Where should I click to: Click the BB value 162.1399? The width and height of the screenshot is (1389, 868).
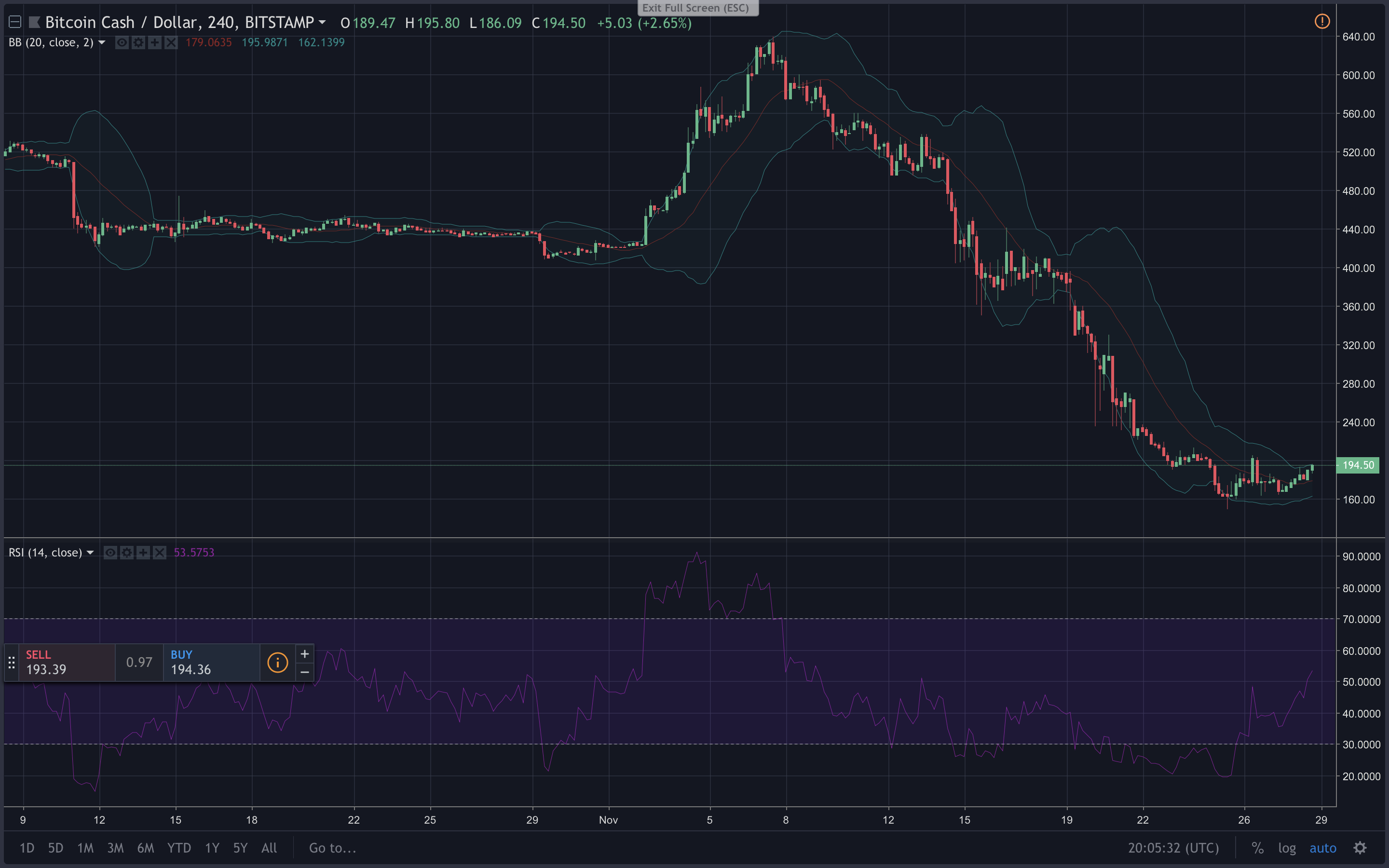coord(321,42)
